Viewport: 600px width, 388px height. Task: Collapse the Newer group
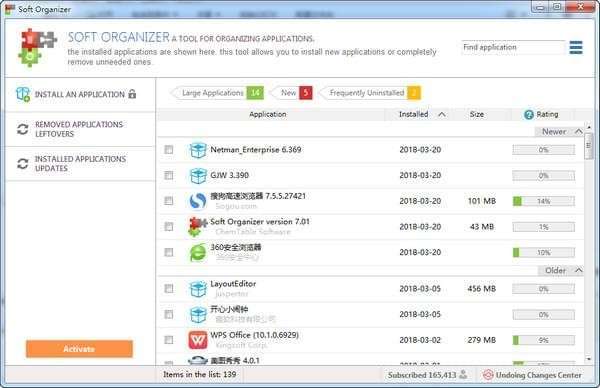coord(579,132)
